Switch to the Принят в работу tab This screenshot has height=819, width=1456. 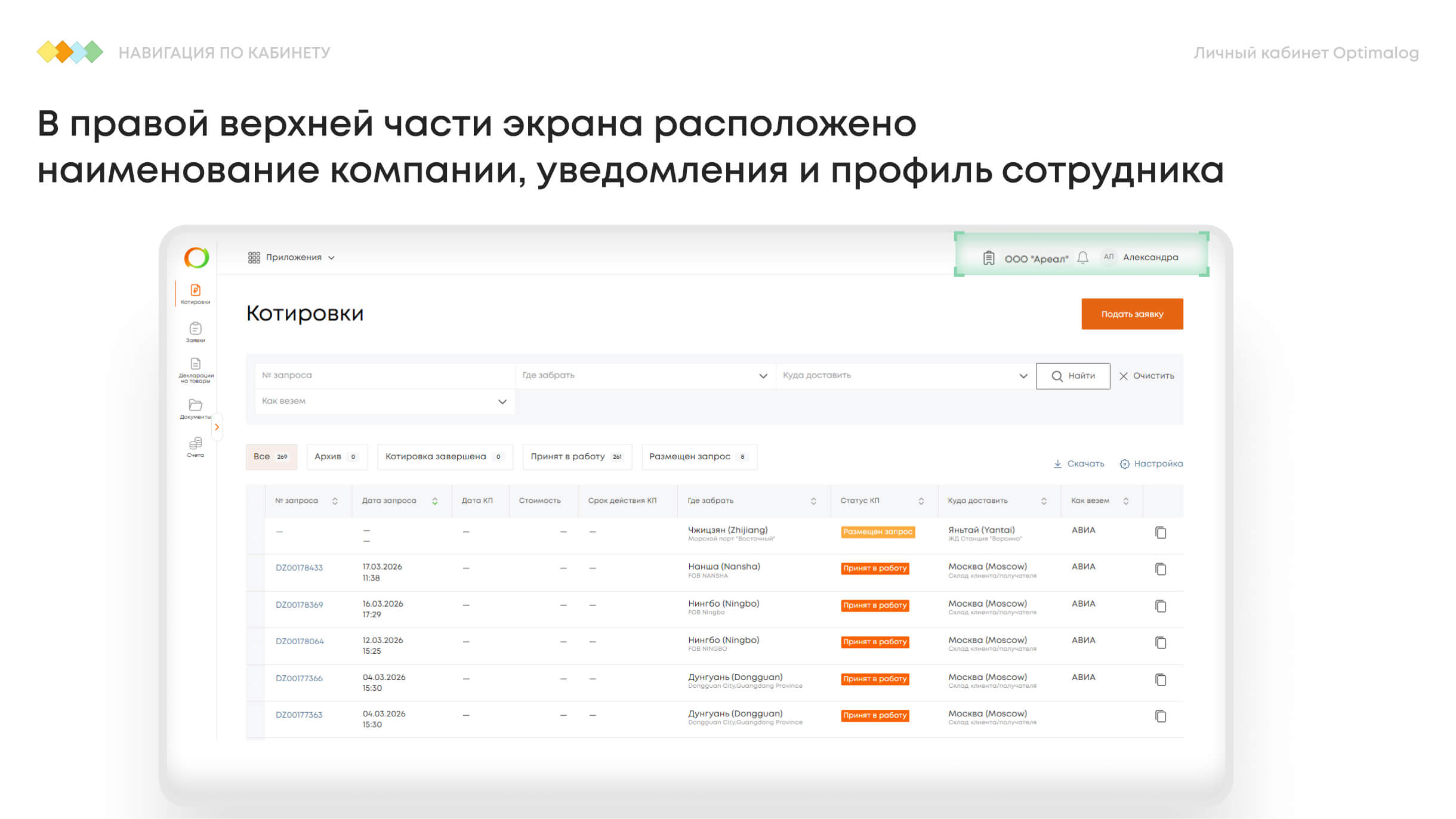click(x=576, y=457)
